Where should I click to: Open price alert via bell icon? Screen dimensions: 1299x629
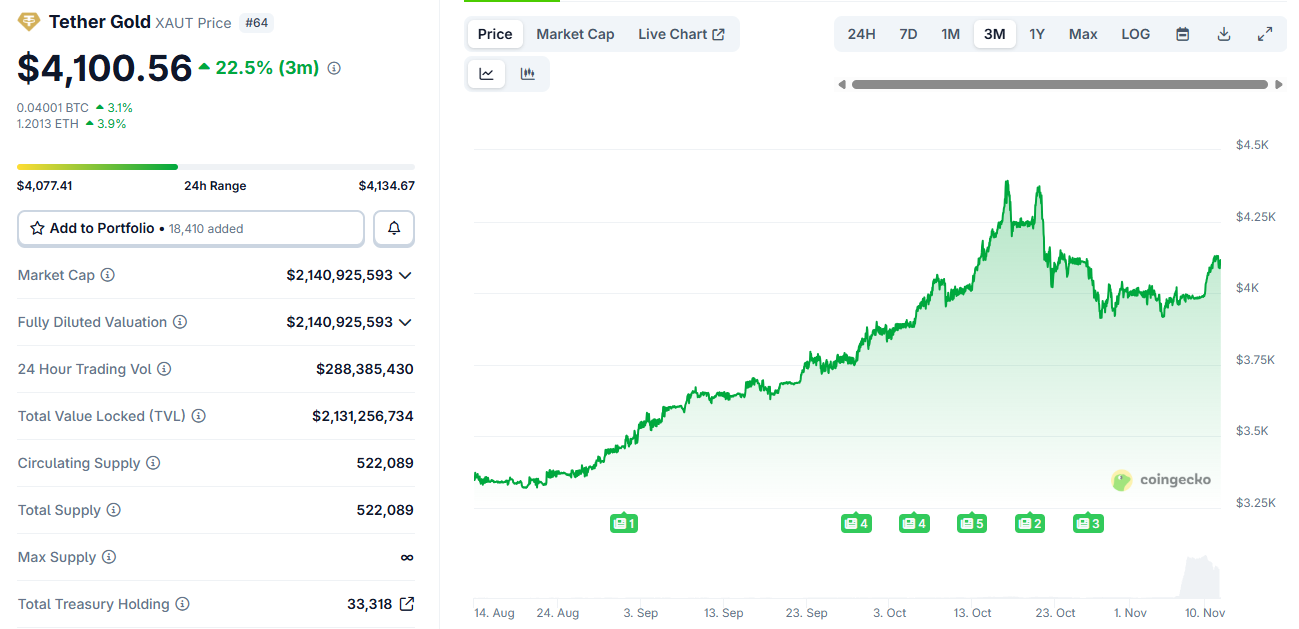point(393,228)
